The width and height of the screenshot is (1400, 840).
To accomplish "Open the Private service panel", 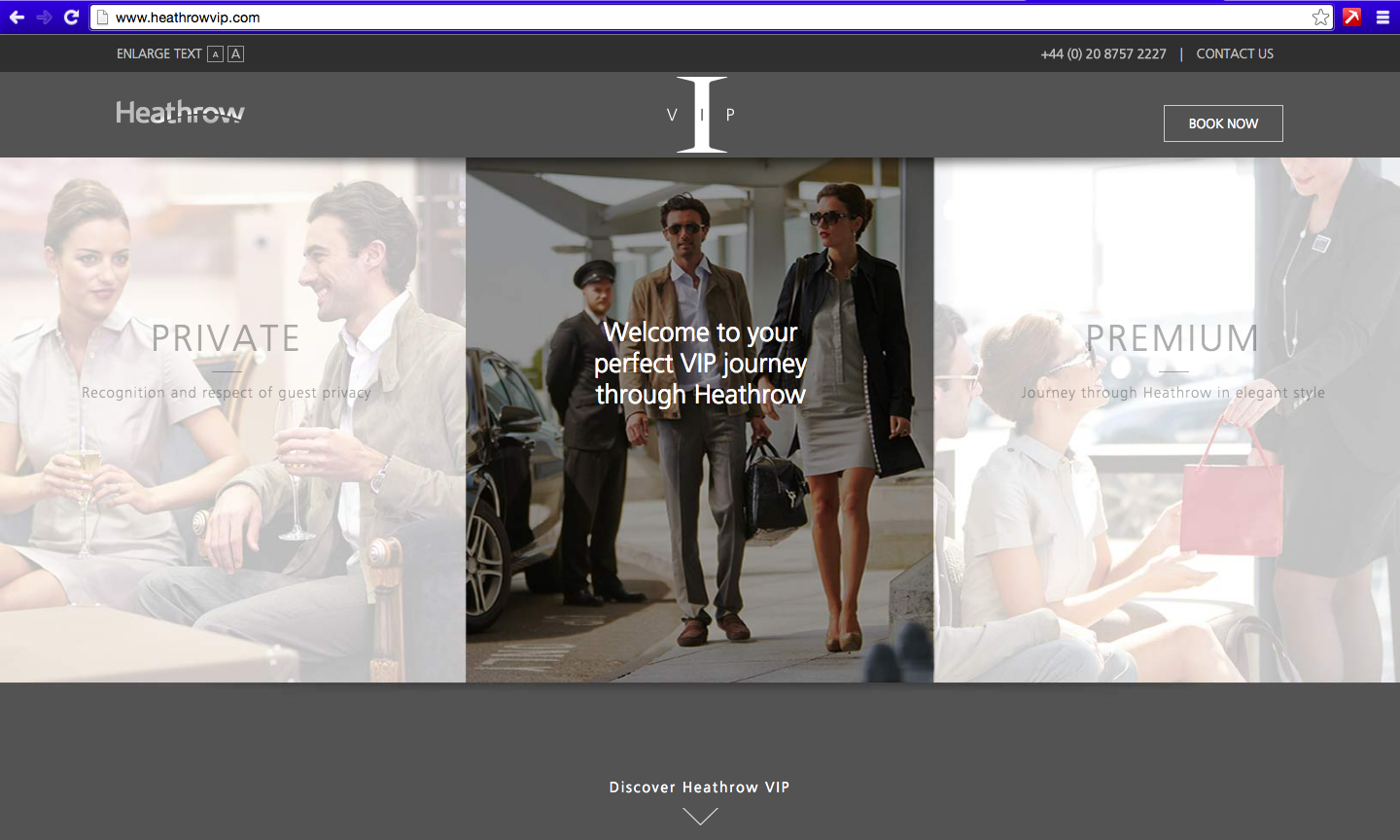I will 232,420.
